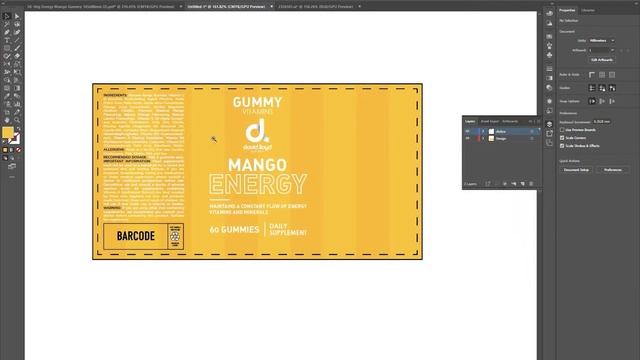Open Layers panel flyout menu

[538, 121]
